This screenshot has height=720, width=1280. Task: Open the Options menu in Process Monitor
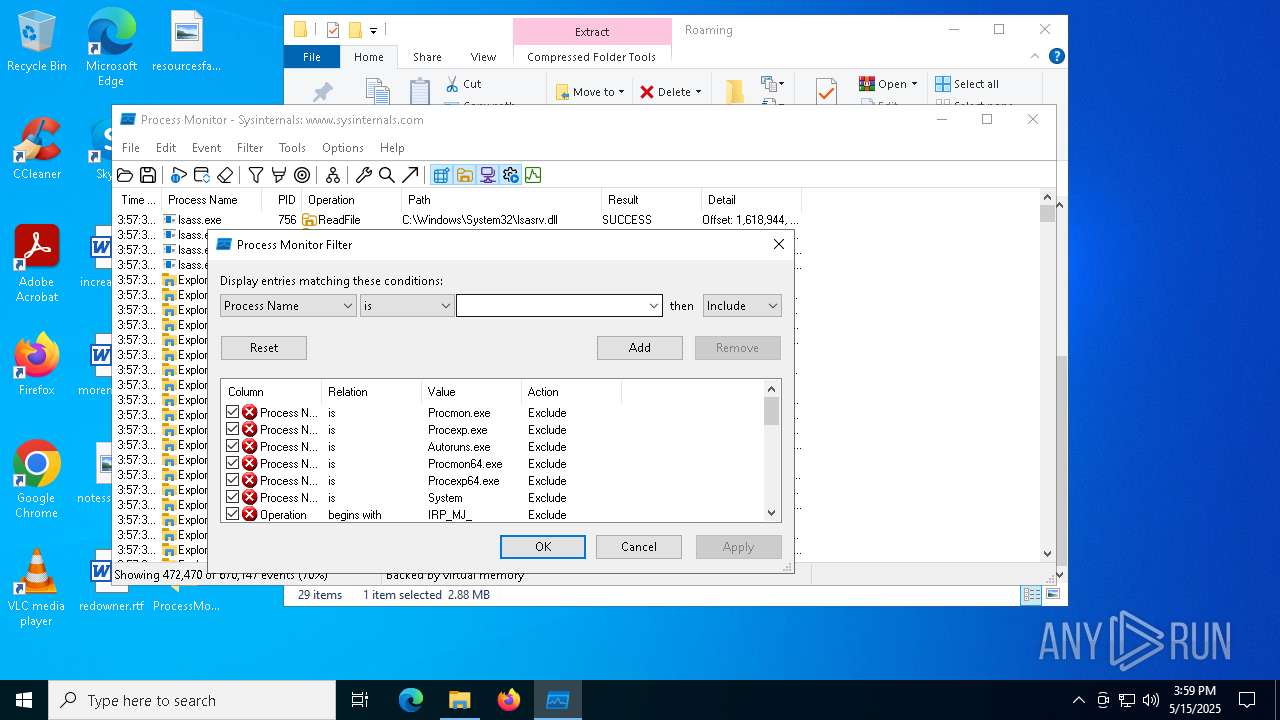(x=343, y=148)
